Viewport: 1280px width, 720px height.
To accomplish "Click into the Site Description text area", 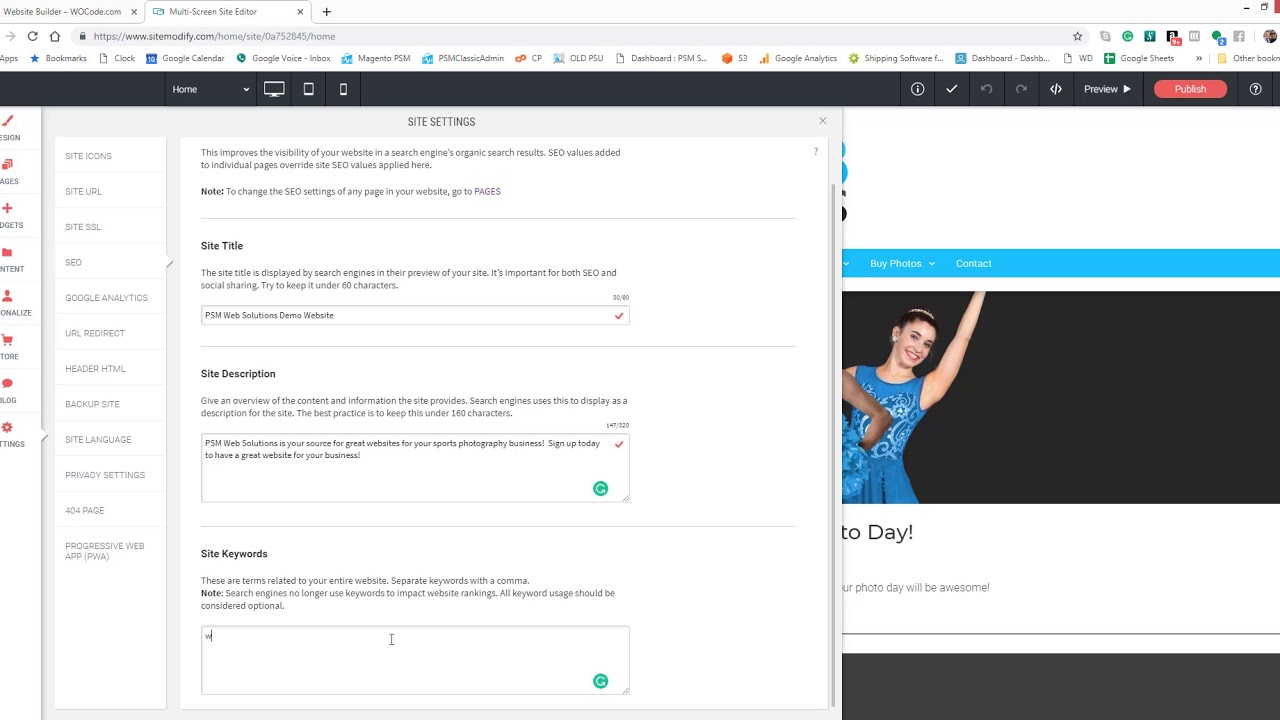I will [415, 468].
